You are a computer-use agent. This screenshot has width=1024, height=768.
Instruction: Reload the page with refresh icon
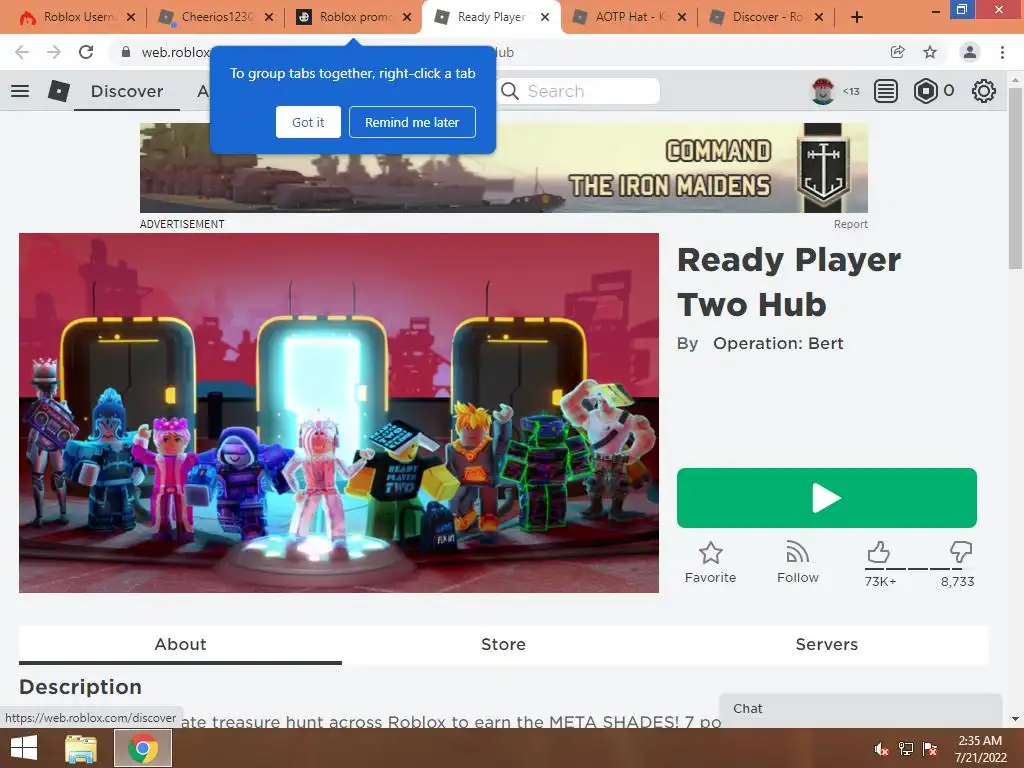click(86, 52)
